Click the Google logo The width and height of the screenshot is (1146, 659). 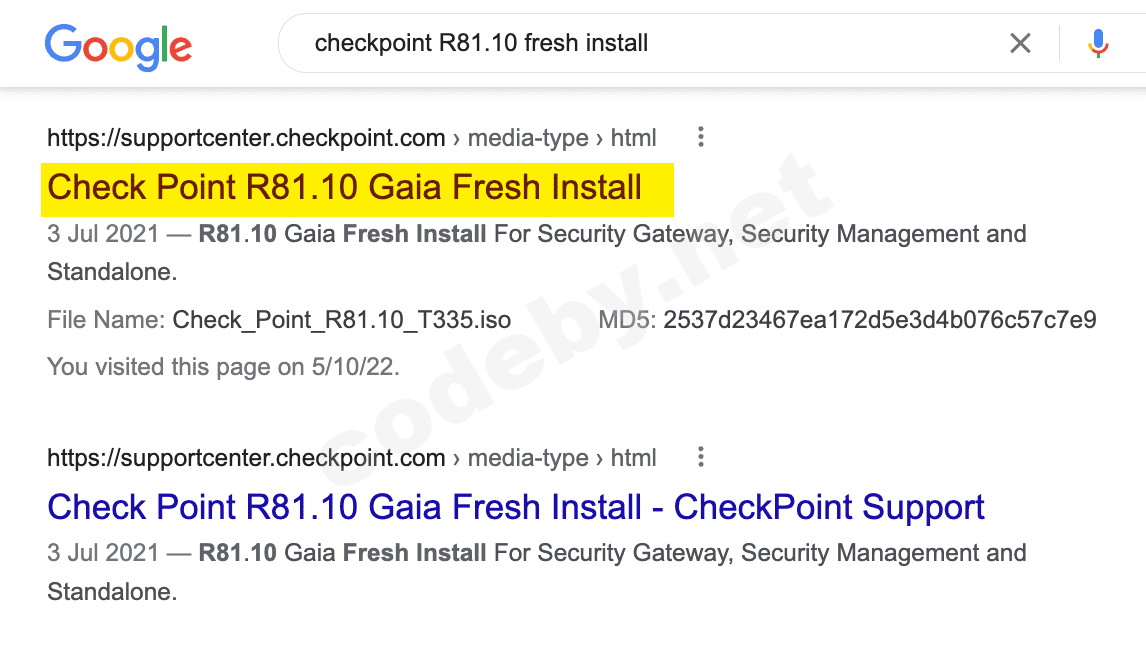(x=118, y=45)
